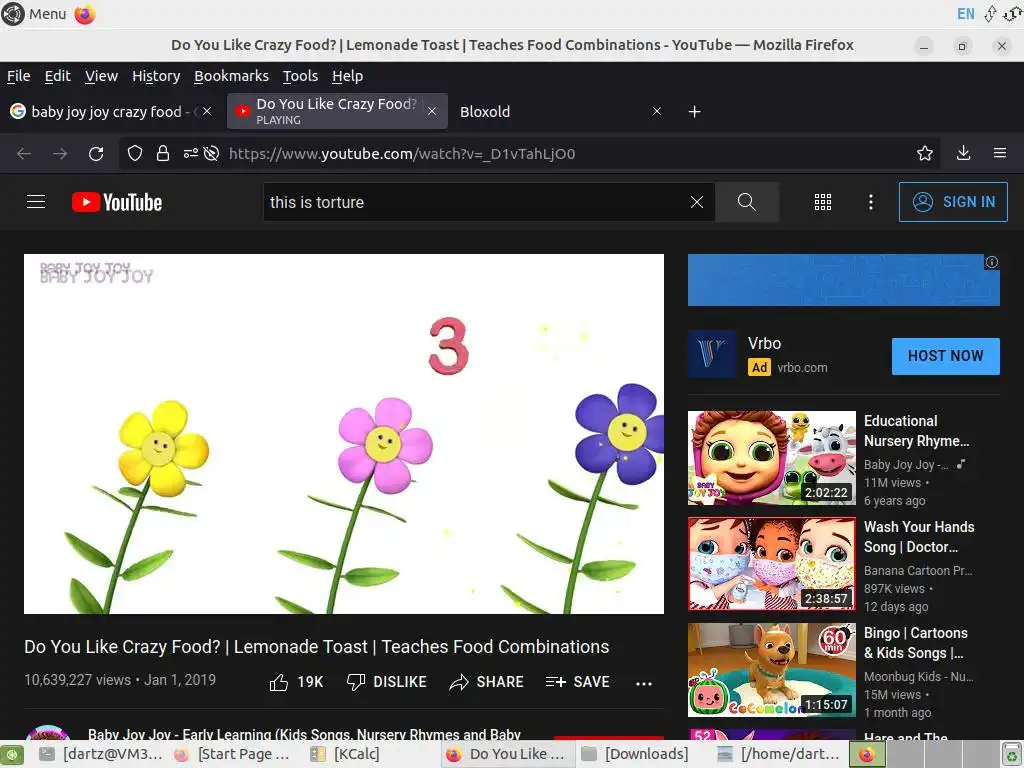Like the video with thumbs up
This screenshot has height=768, width=1024.
[x=296, y=682]
